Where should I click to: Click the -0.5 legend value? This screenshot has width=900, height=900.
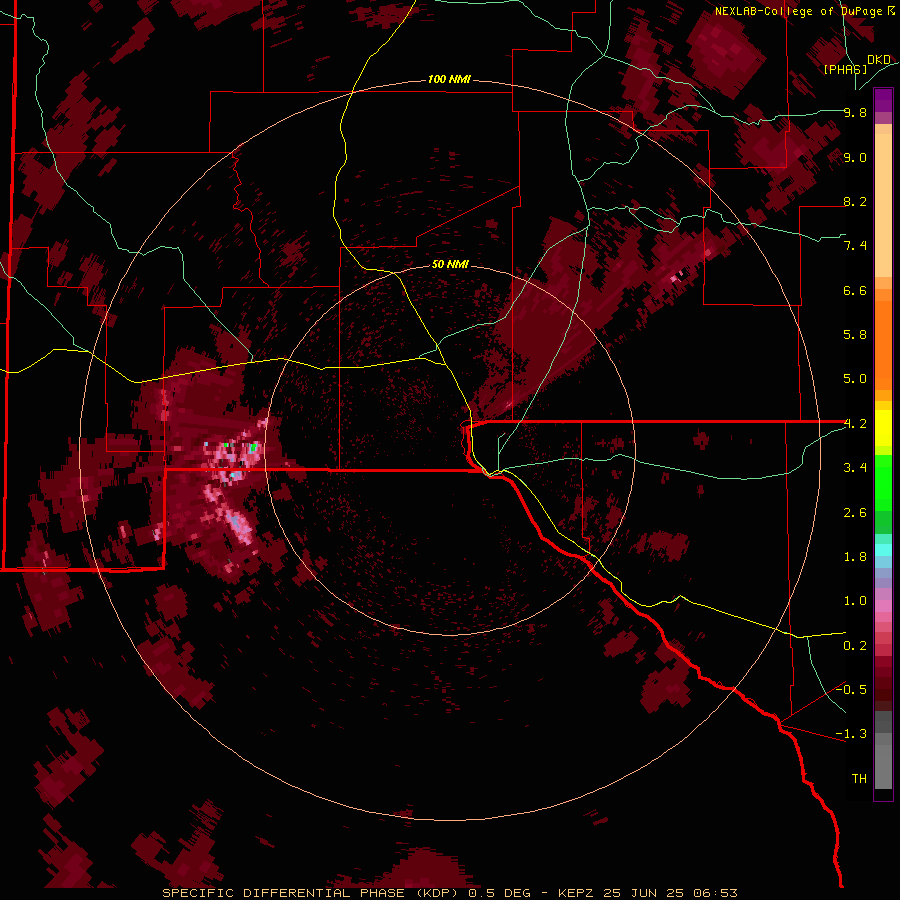click(851, 690)
